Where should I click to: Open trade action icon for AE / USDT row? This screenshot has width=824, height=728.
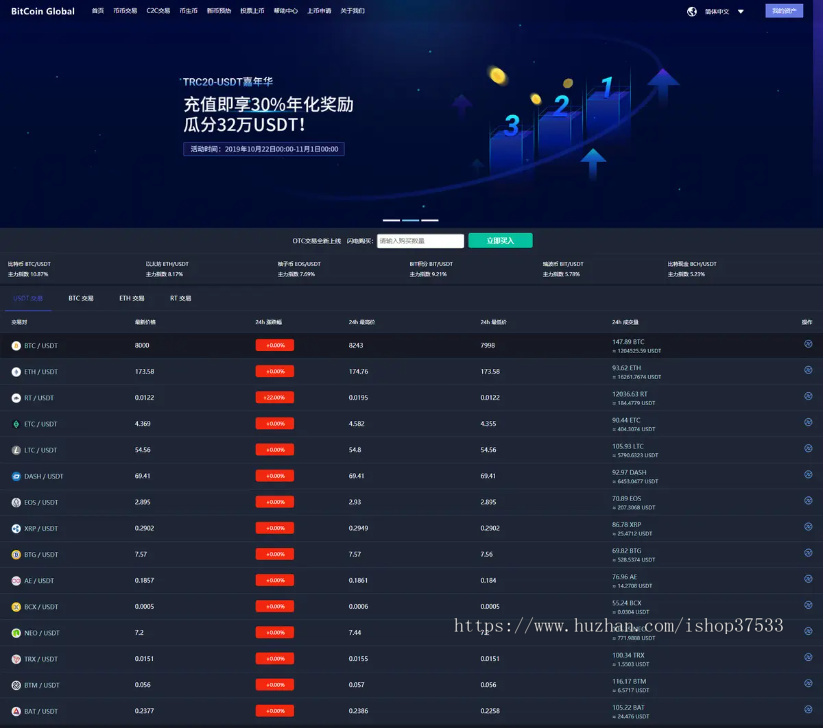808,579
